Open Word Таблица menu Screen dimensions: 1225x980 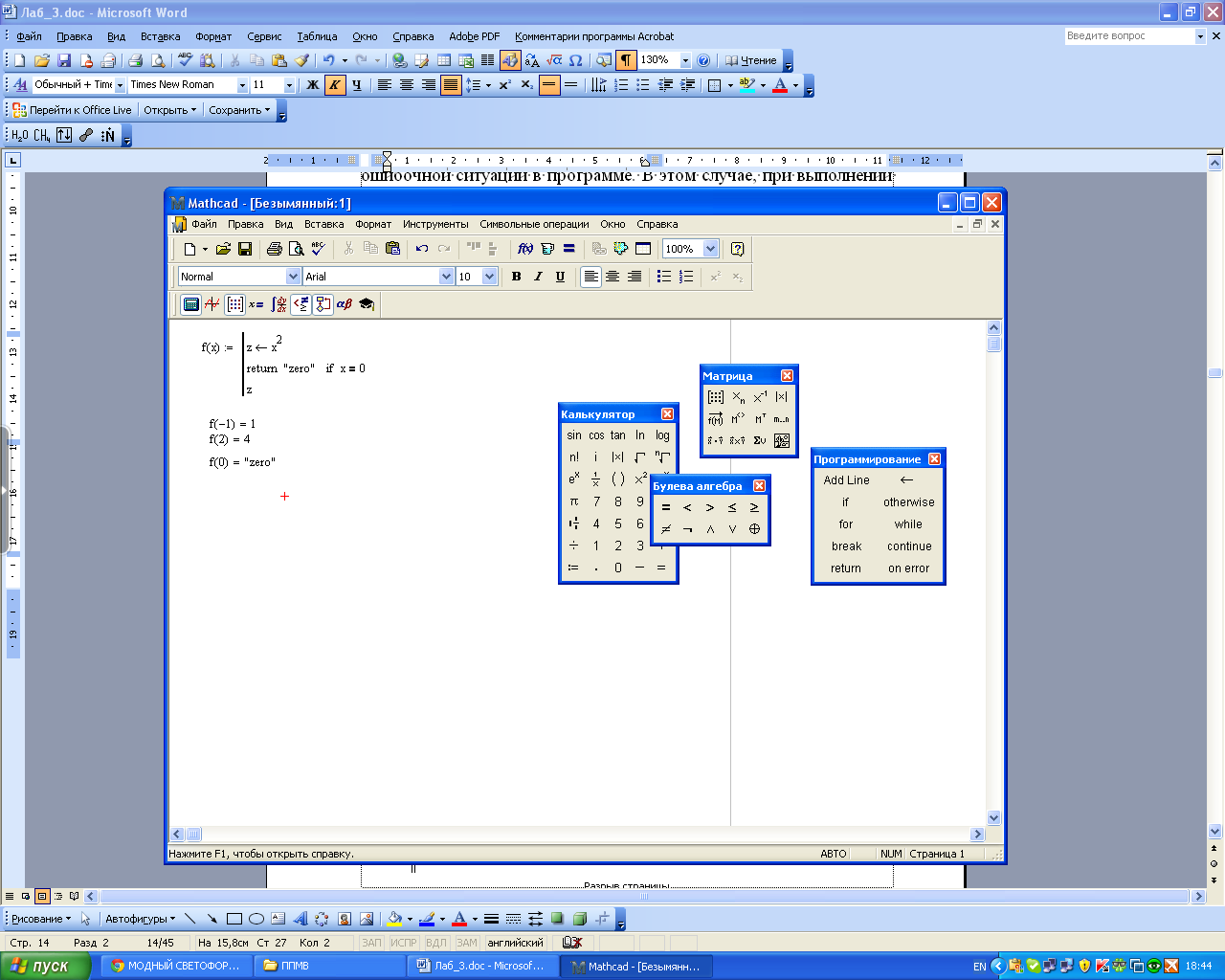tap(317, 36)
